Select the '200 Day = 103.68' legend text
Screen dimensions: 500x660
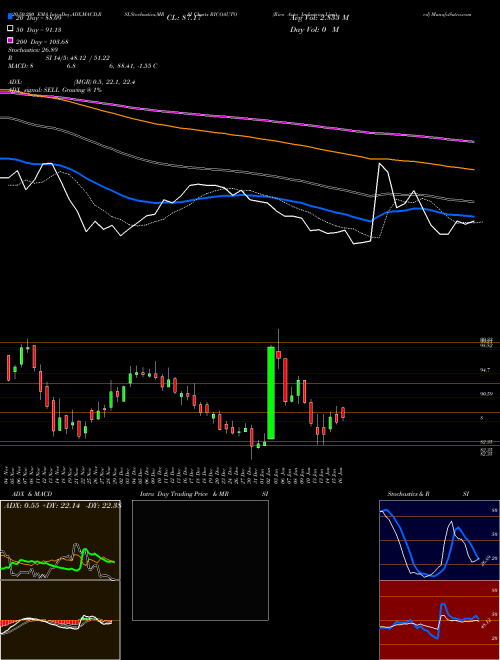coord(41,42)
